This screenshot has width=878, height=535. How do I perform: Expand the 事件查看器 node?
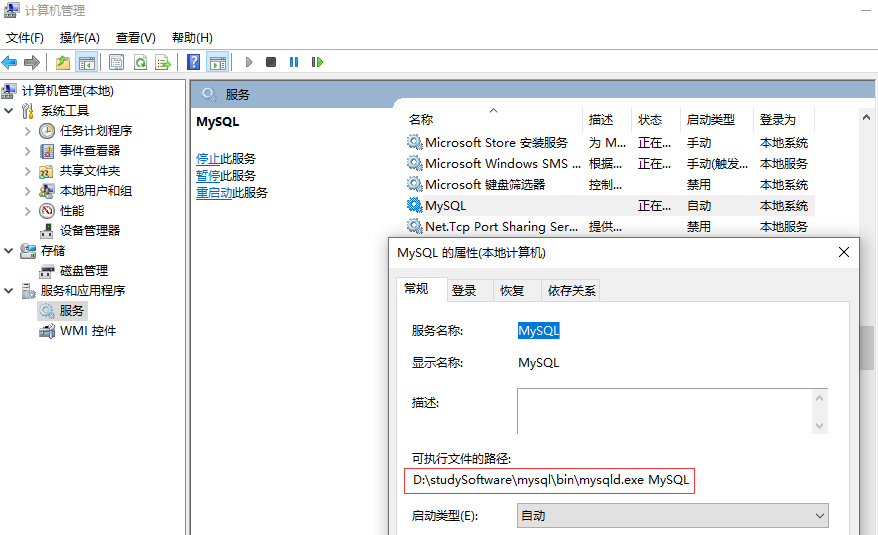[x=27, y=151]
